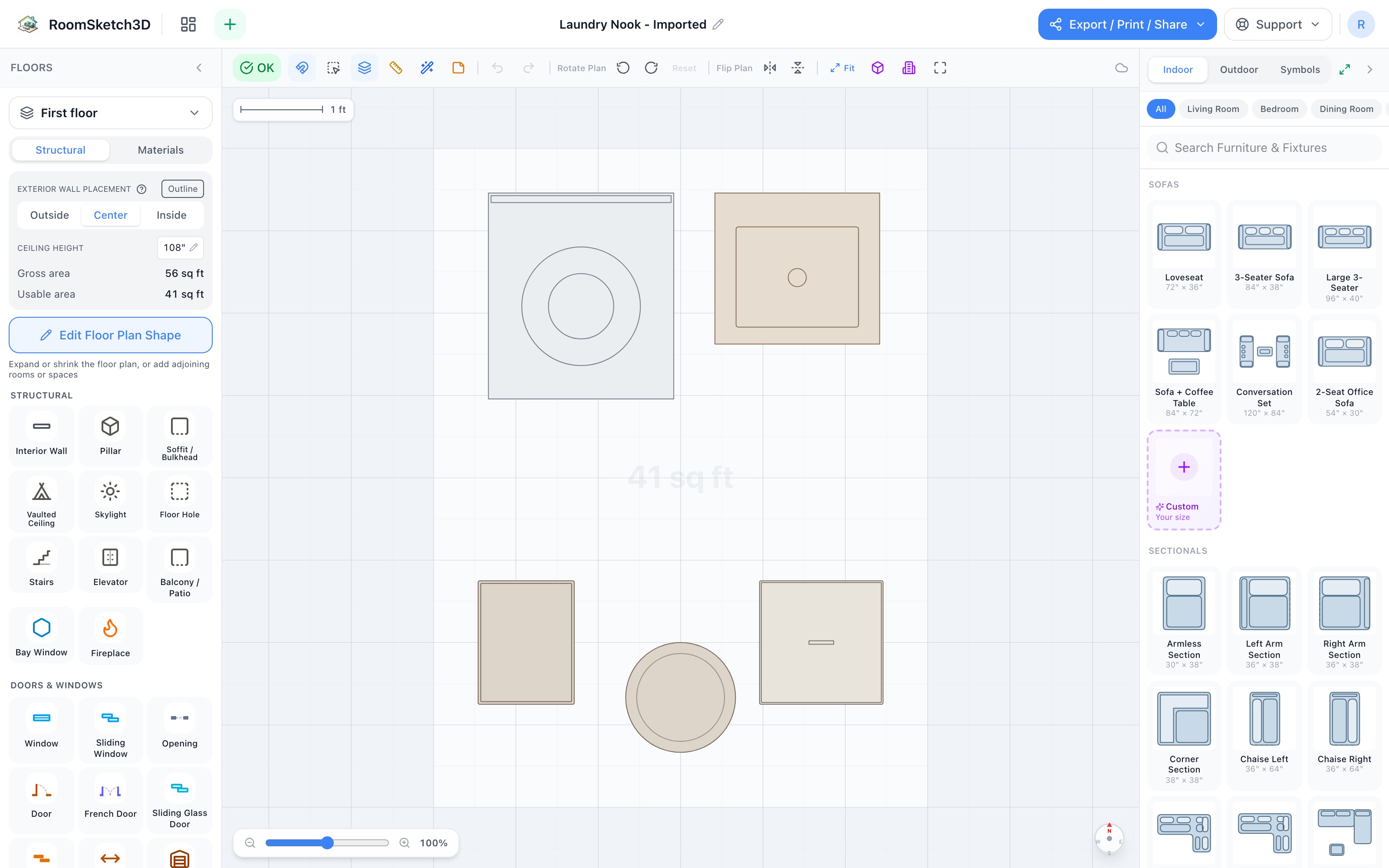This screenshot has height=868, width=1389.
Task: Open the Support dropdown menu
Action: [x=1277, y=24]
